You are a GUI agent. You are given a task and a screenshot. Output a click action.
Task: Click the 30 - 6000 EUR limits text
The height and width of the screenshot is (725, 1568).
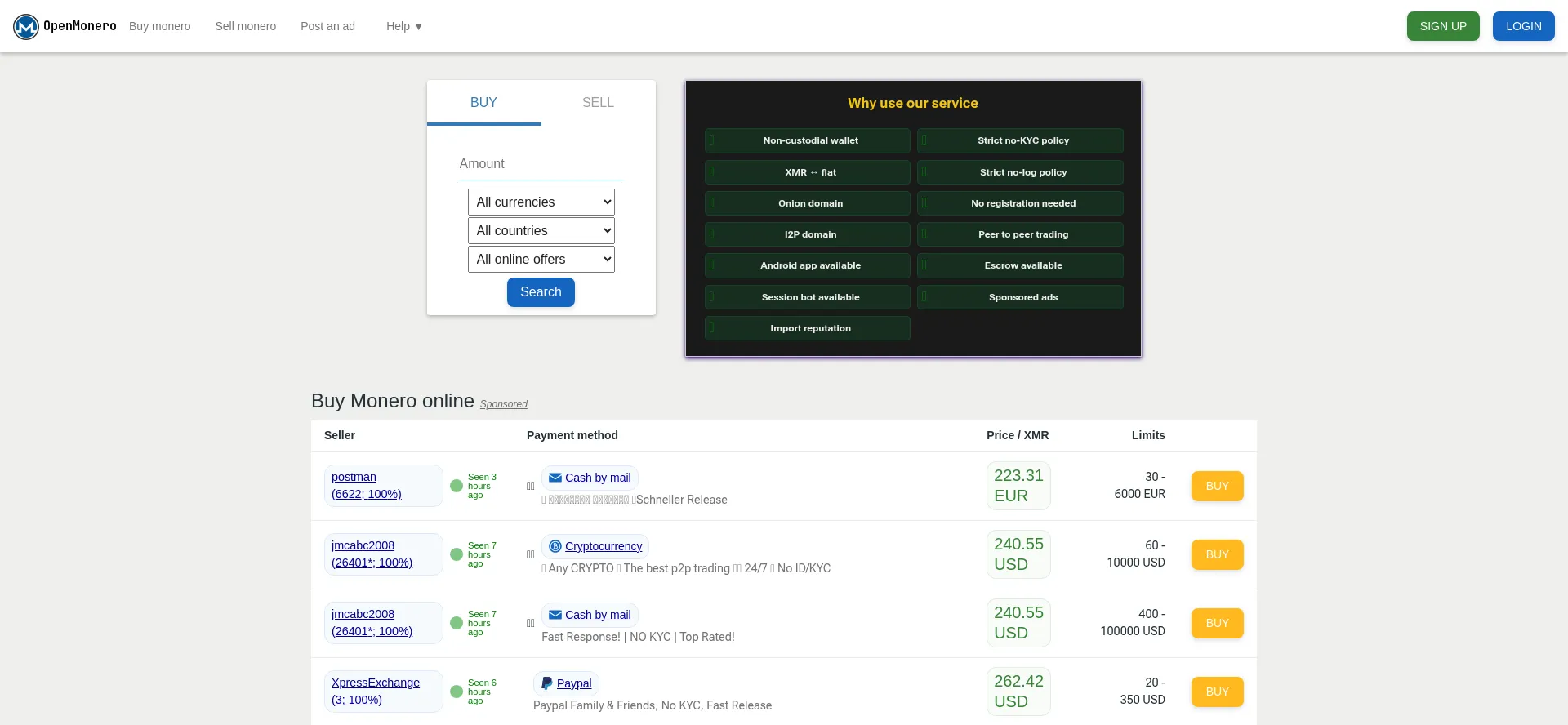[1140, 486]
